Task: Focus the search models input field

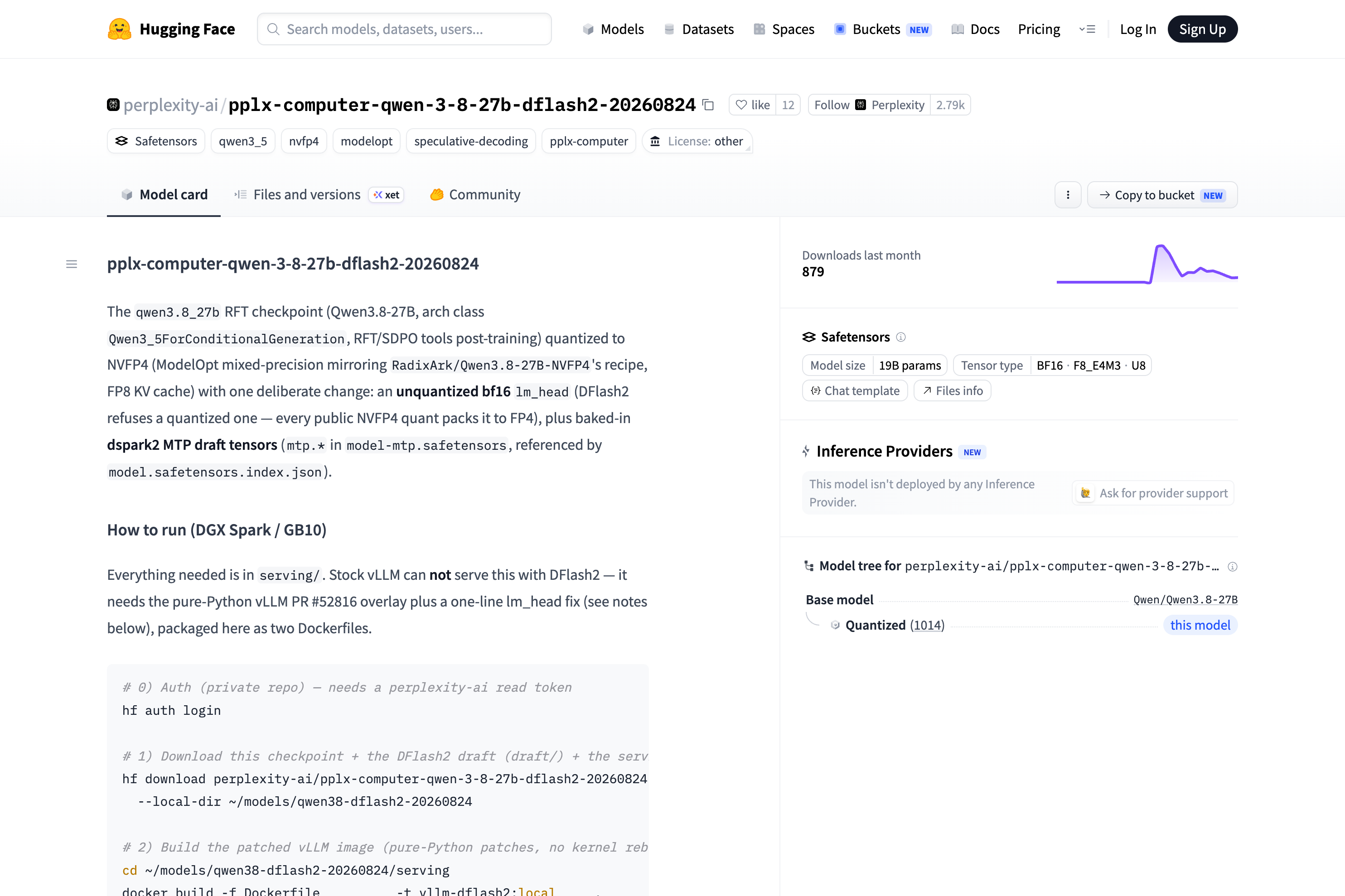Action: [x=404, y=29]
